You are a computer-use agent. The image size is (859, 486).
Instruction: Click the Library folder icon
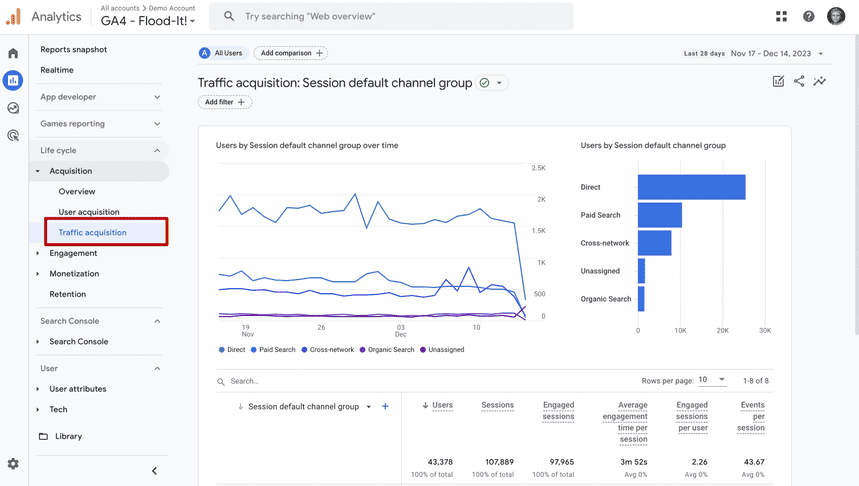[43, 436]
